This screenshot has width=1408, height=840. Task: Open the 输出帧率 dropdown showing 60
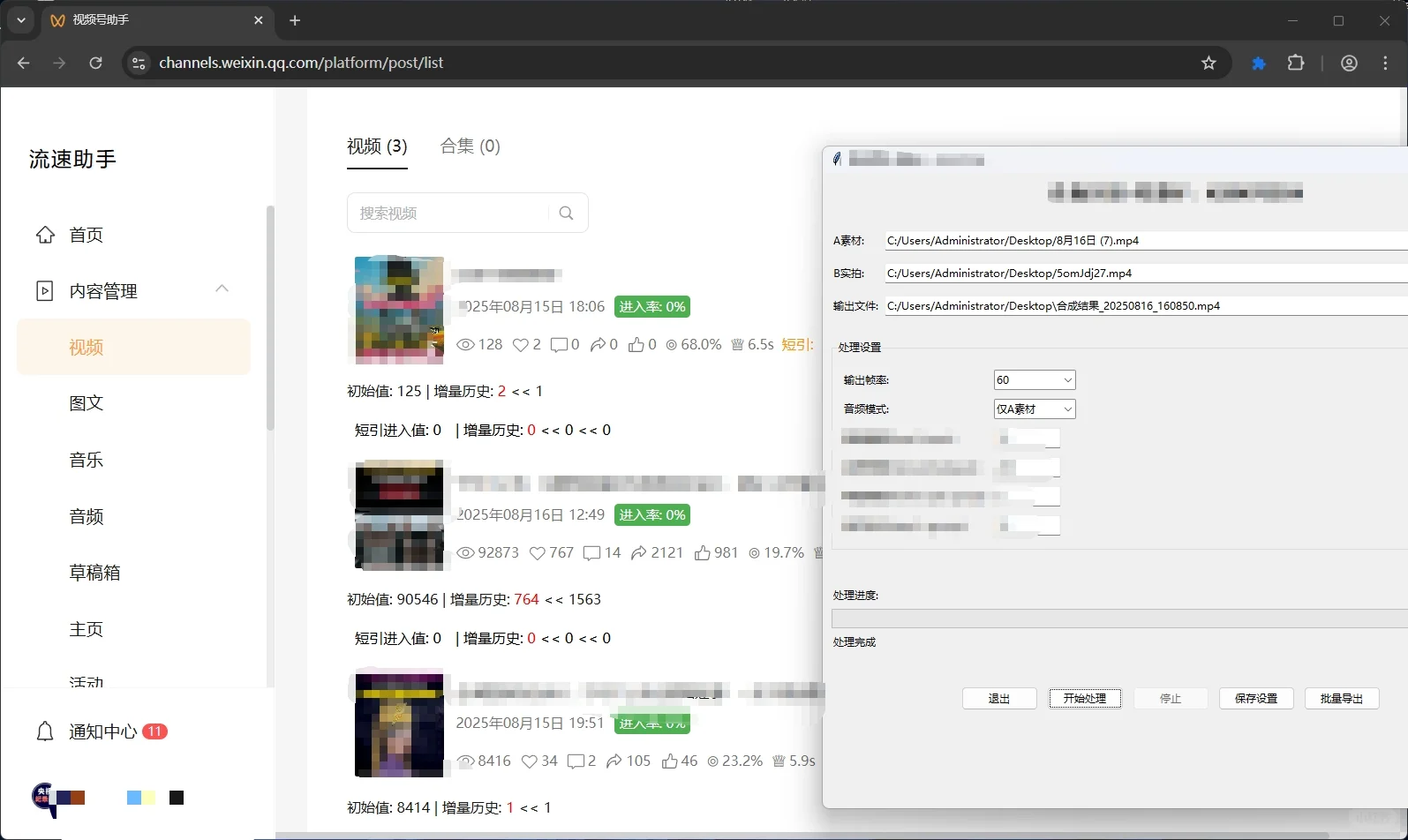(1035, 380)
